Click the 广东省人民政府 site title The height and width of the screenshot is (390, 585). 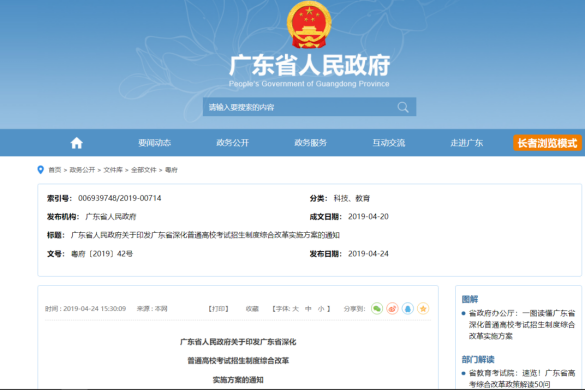click(309, 65)
